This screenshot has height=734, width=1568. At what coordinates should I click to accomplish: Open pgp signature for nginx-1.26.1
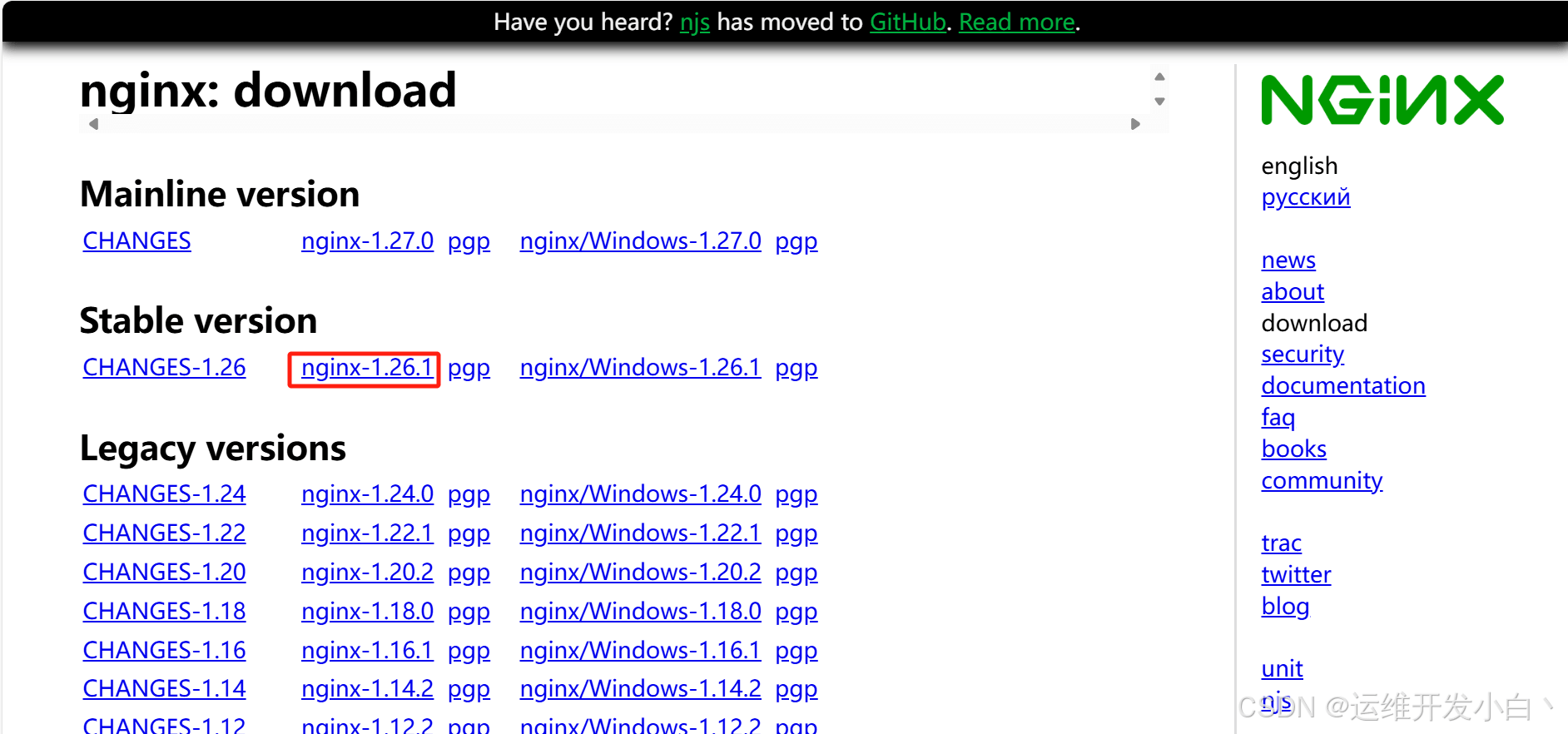[x=469, y=368]
